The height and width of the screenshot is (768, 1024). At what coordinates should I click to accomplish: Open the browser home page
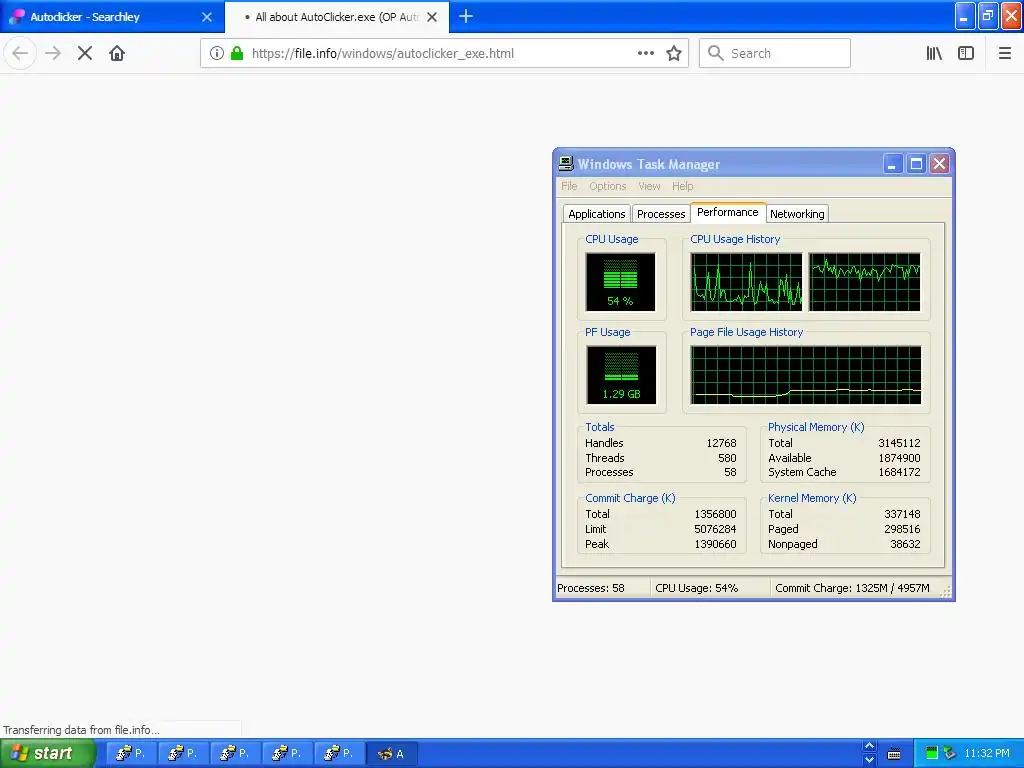(117, 54)
